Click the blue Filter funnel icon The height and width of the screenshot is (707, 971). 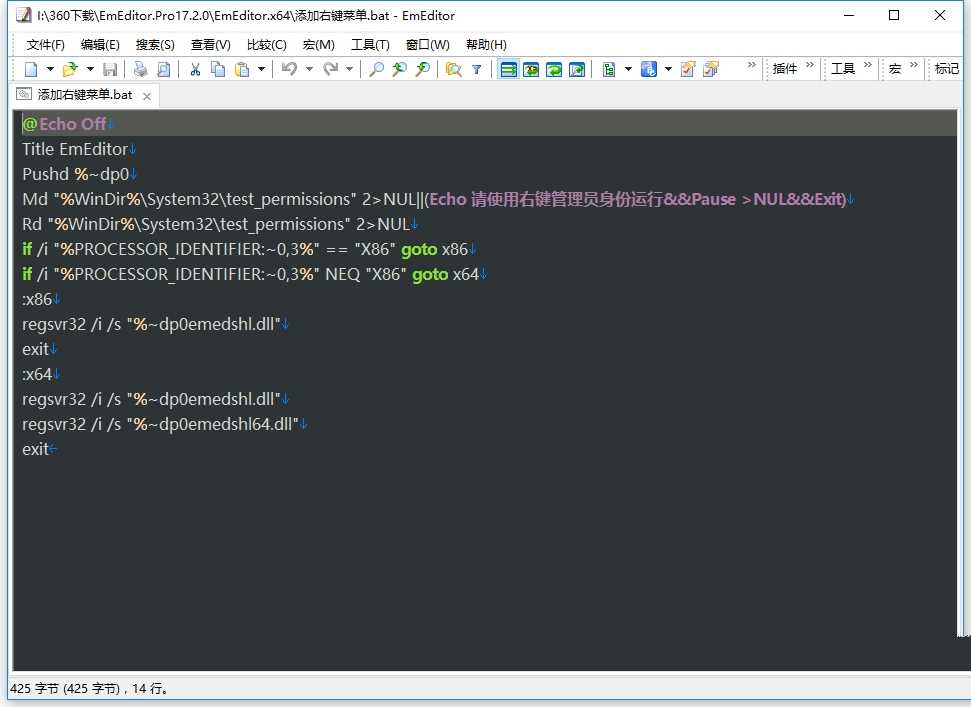477,69
